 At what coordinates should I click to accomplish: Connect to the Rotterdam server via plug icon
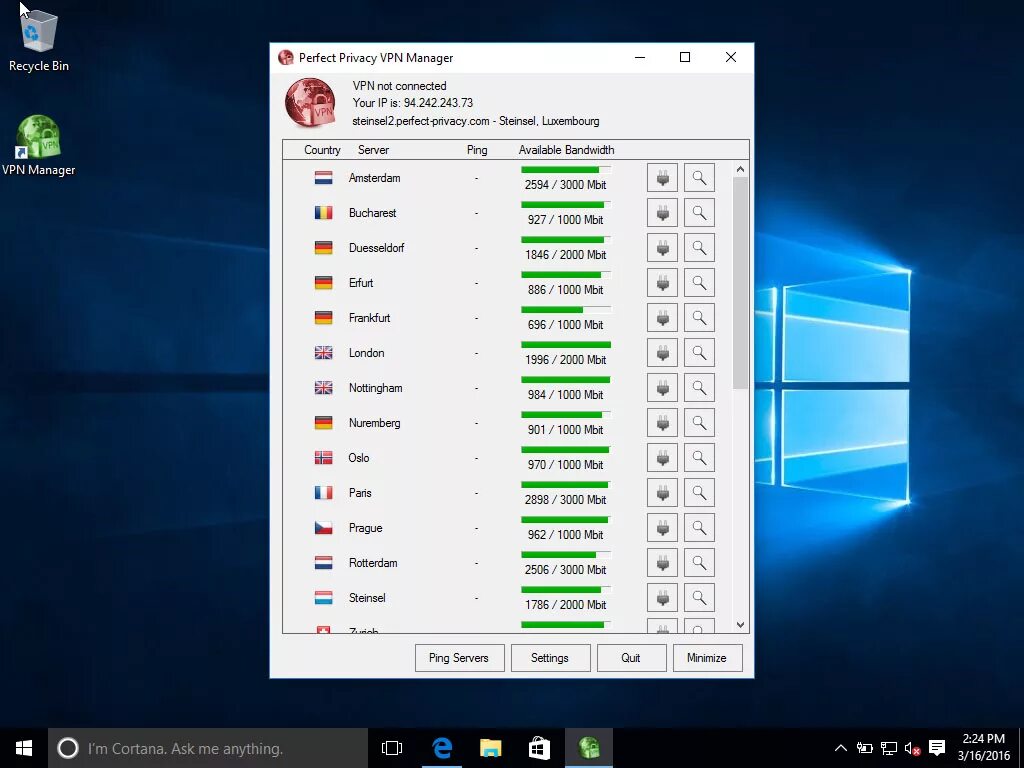(662, 563)
